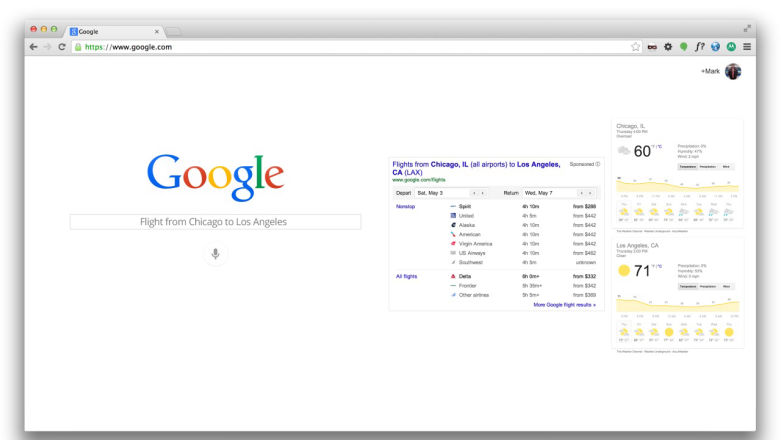Select last day in Los Angeles forecast row
The height and width of the screenshot is (440, 781).
(729, 332)
